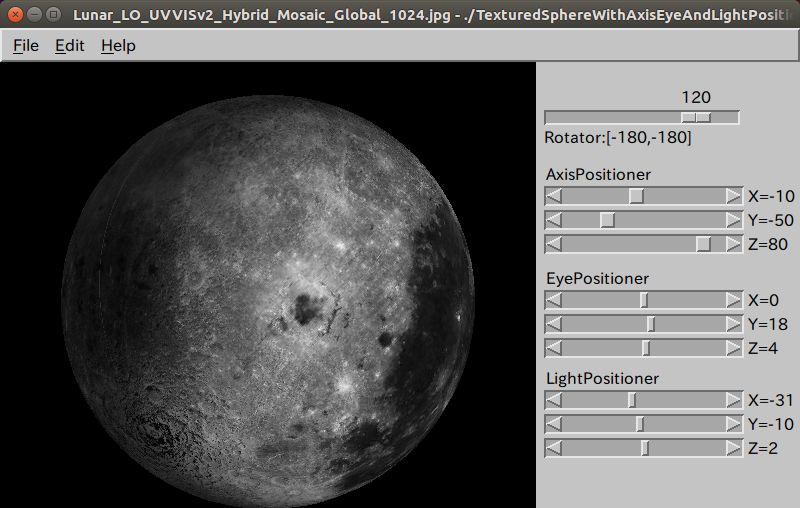Close the window with red button

[15, 14]
